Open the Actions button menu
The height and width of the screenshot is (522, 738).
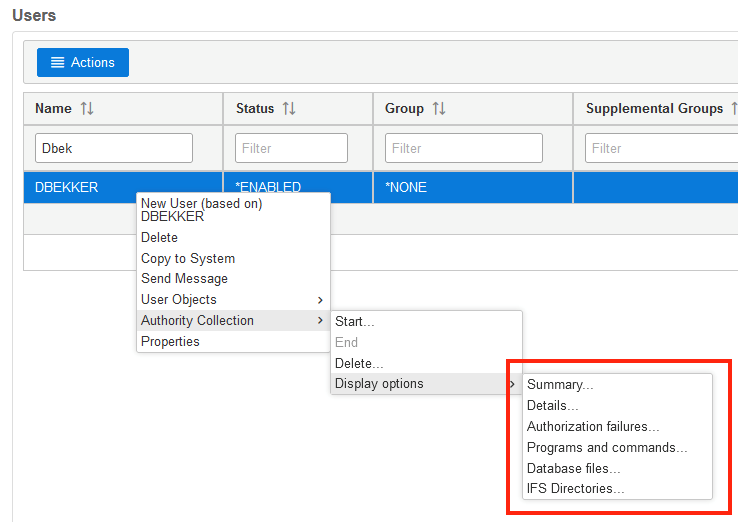pos(83,62)
